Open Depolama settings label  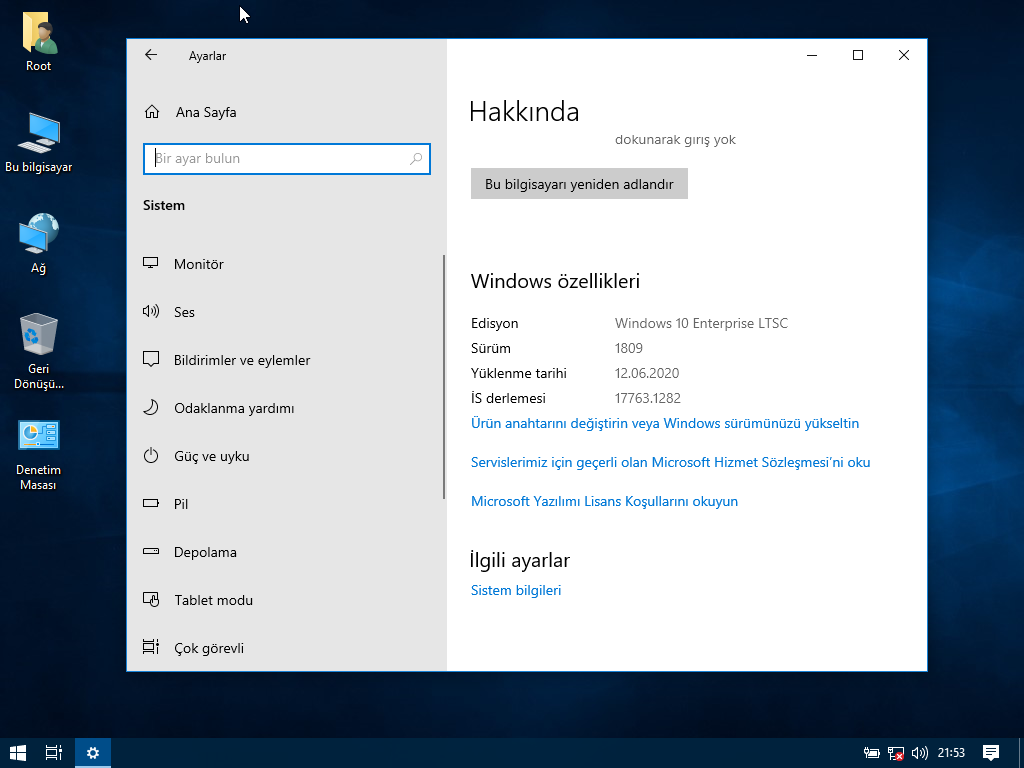pos(205,552)
